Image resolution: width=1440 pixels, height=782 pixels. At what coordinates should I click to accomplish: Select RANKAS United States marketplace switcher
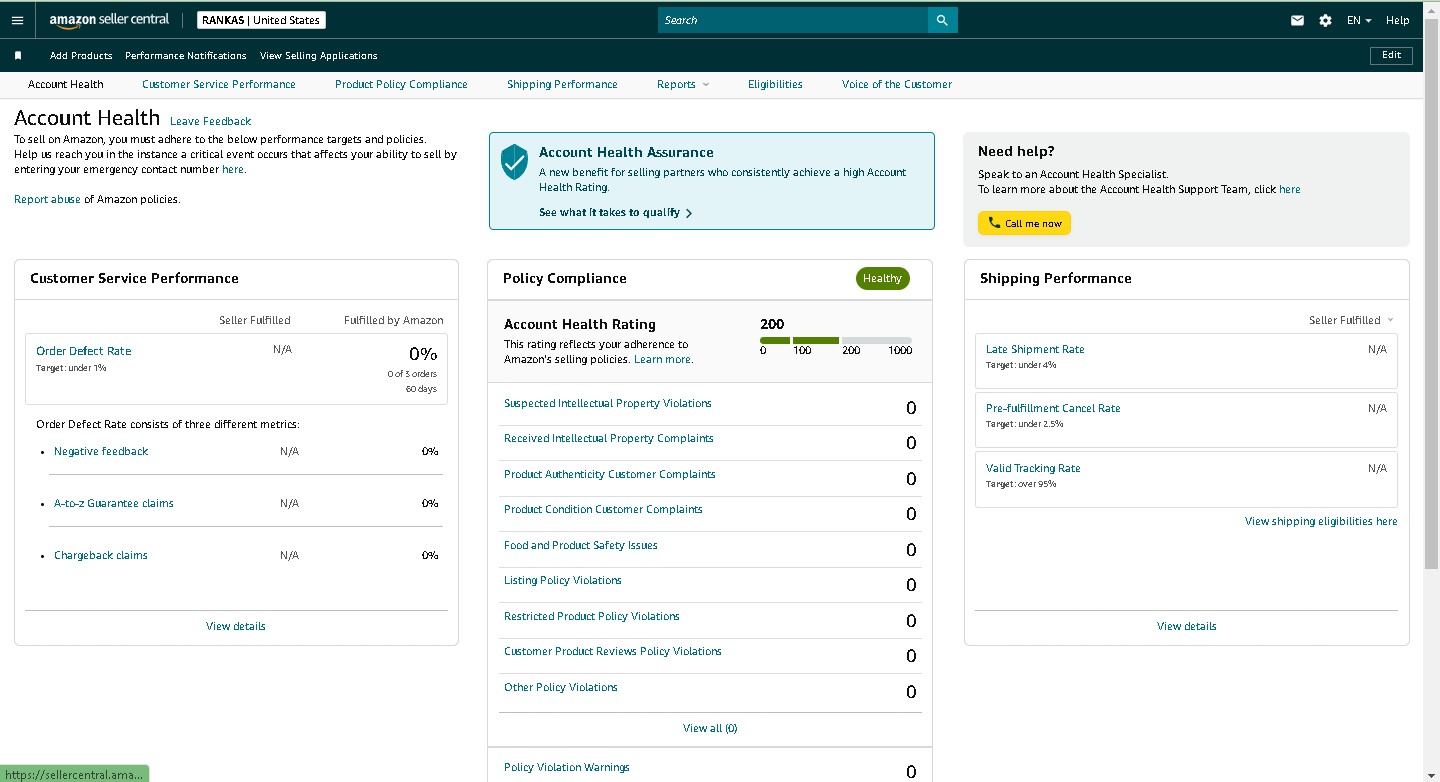pos(261,20)
